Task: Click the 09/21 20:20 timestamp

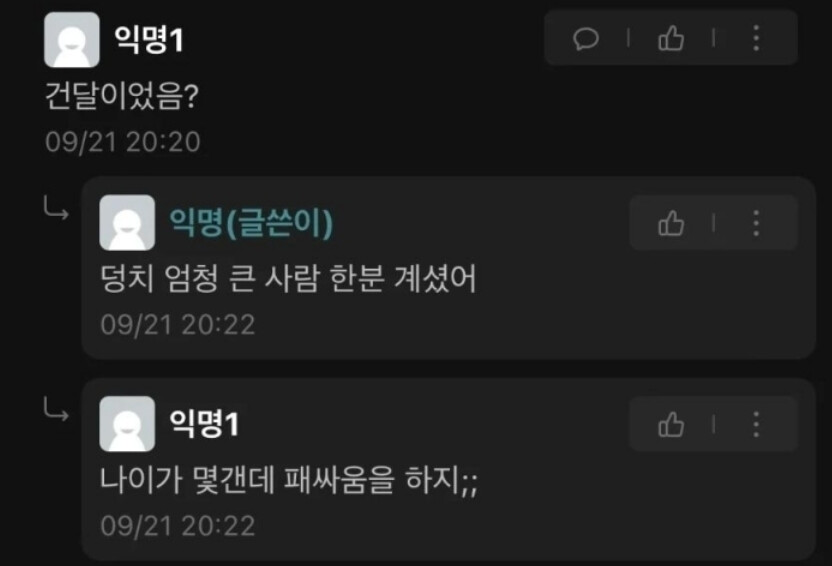Action: click(123, 142)
